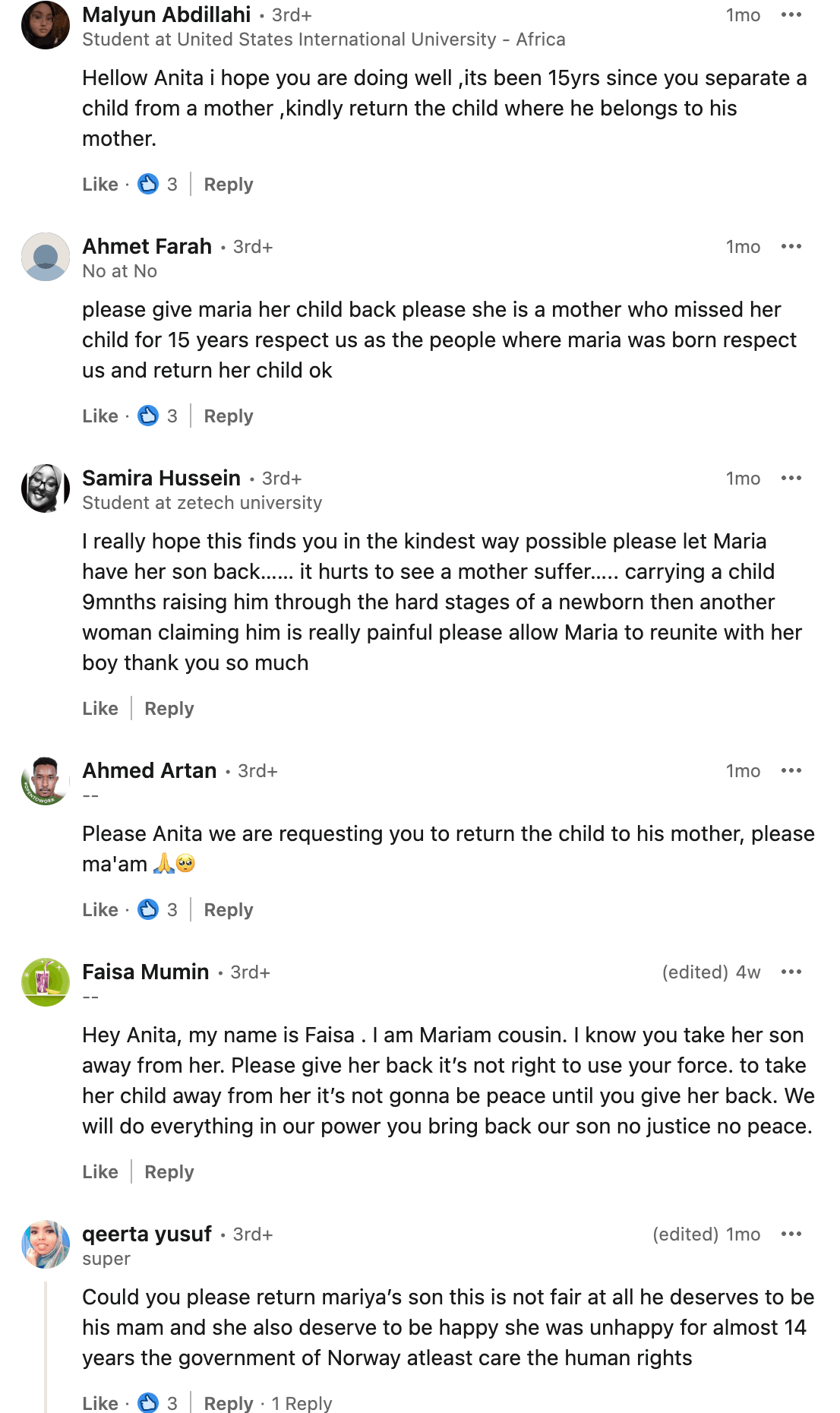The image size is (840, 1413).
Task: Like Faisa Mumin's comment
Action: tap(100, 1172)
